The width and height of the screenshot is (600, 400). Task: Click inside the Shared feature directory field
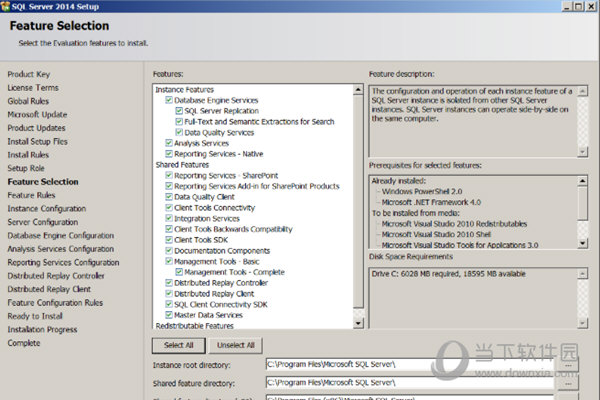pyautogui.click(x=410, y=382)
